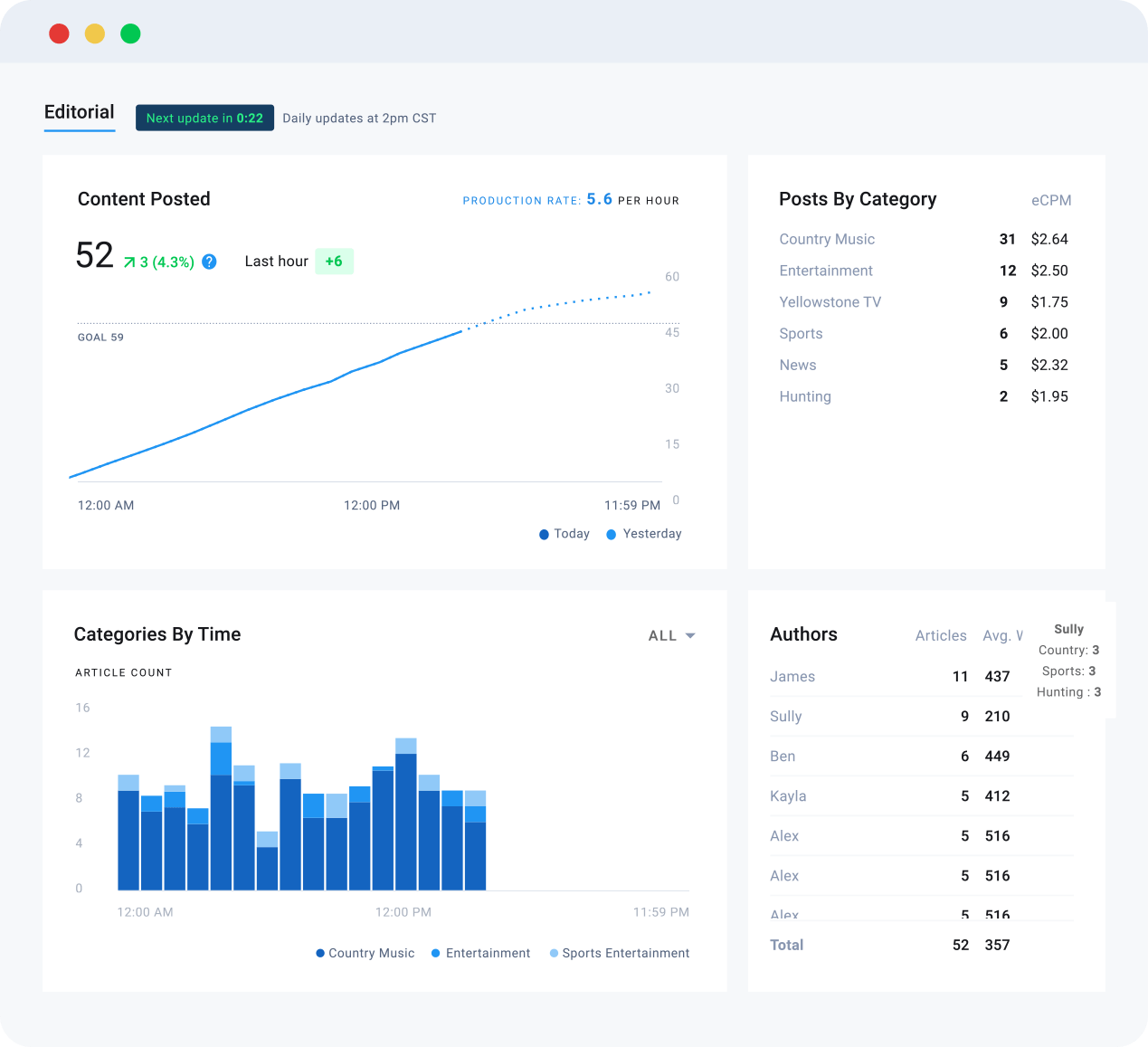This screenshot has height=1047, width=1148.
Task: Click the help question mark icon
Action: [209, 262]
